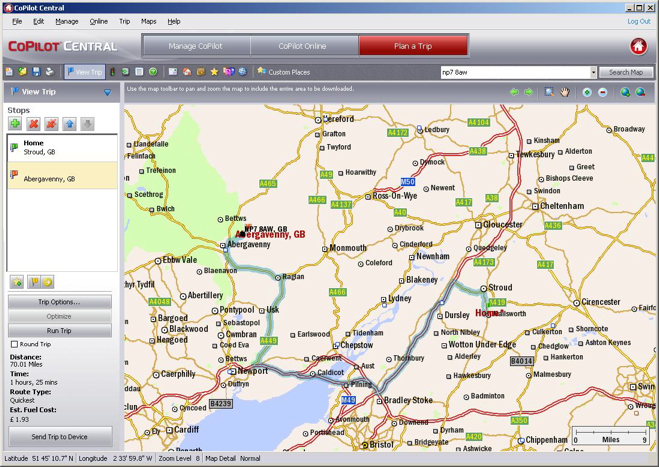Expand the View Trip panel dropdown arrow
659x467 pixels.
(108, 92)
